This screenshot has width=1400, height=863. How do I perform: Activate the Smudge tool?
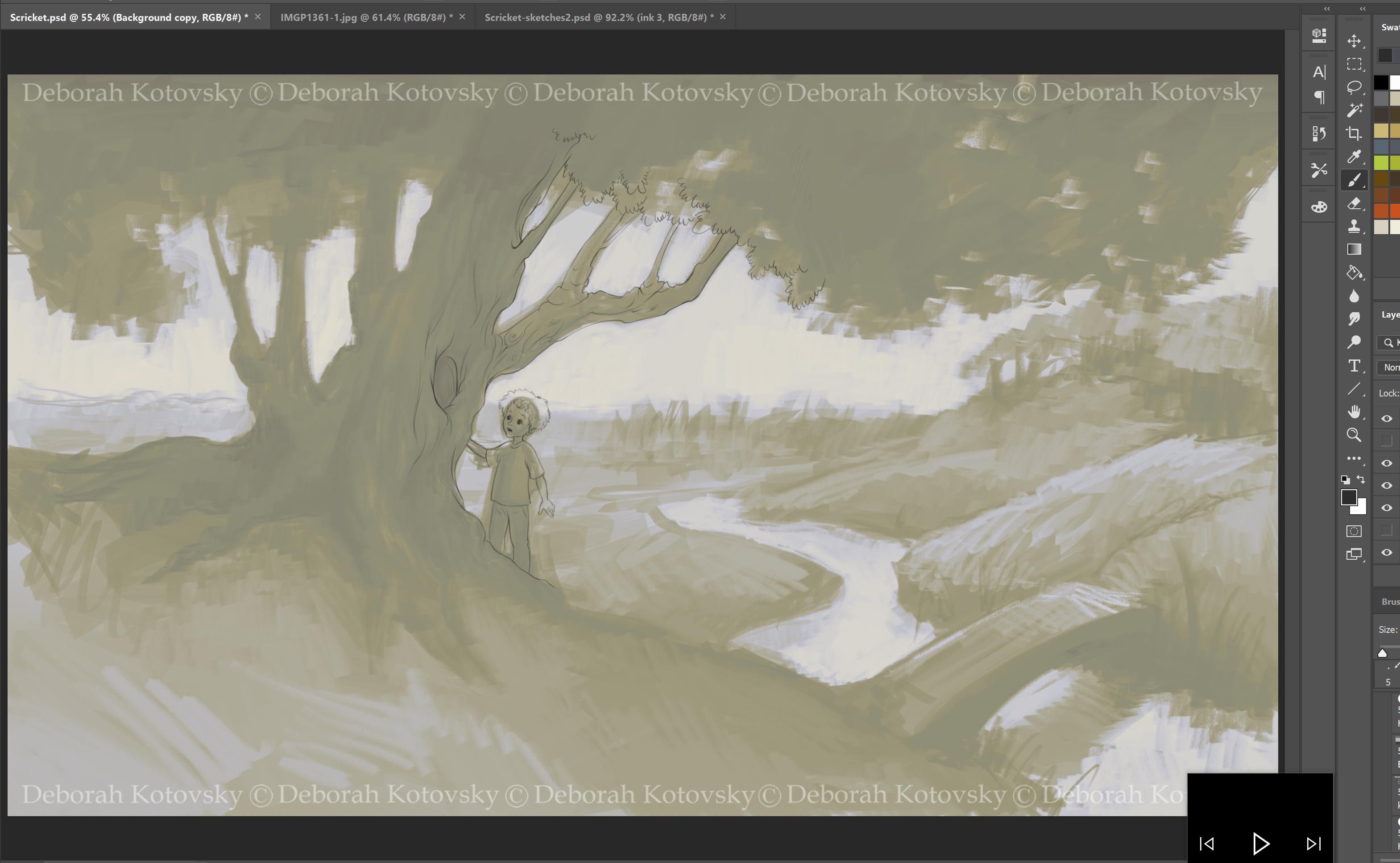pos(1354,319)
